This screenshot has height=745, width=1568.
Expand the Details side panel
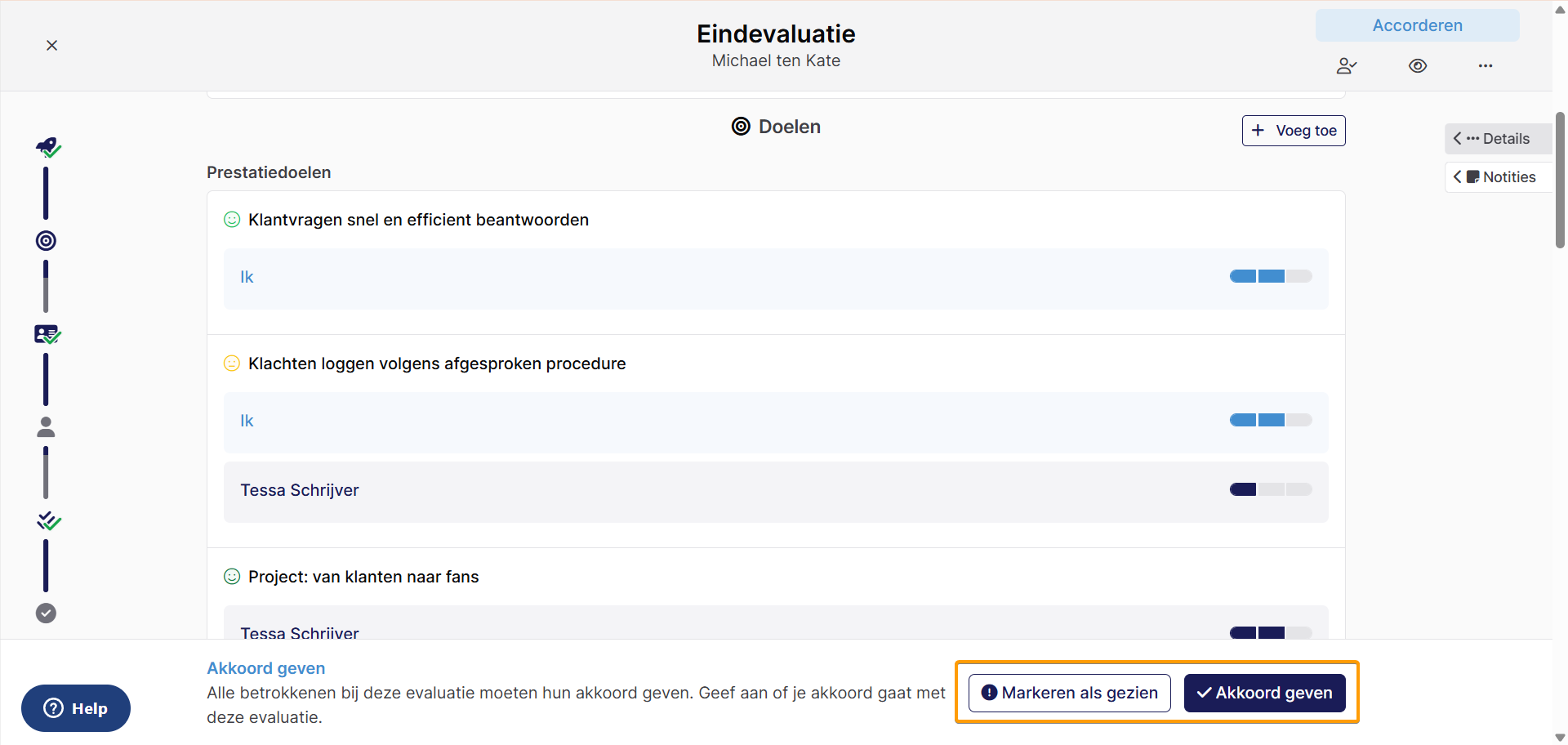[1498, 139]
